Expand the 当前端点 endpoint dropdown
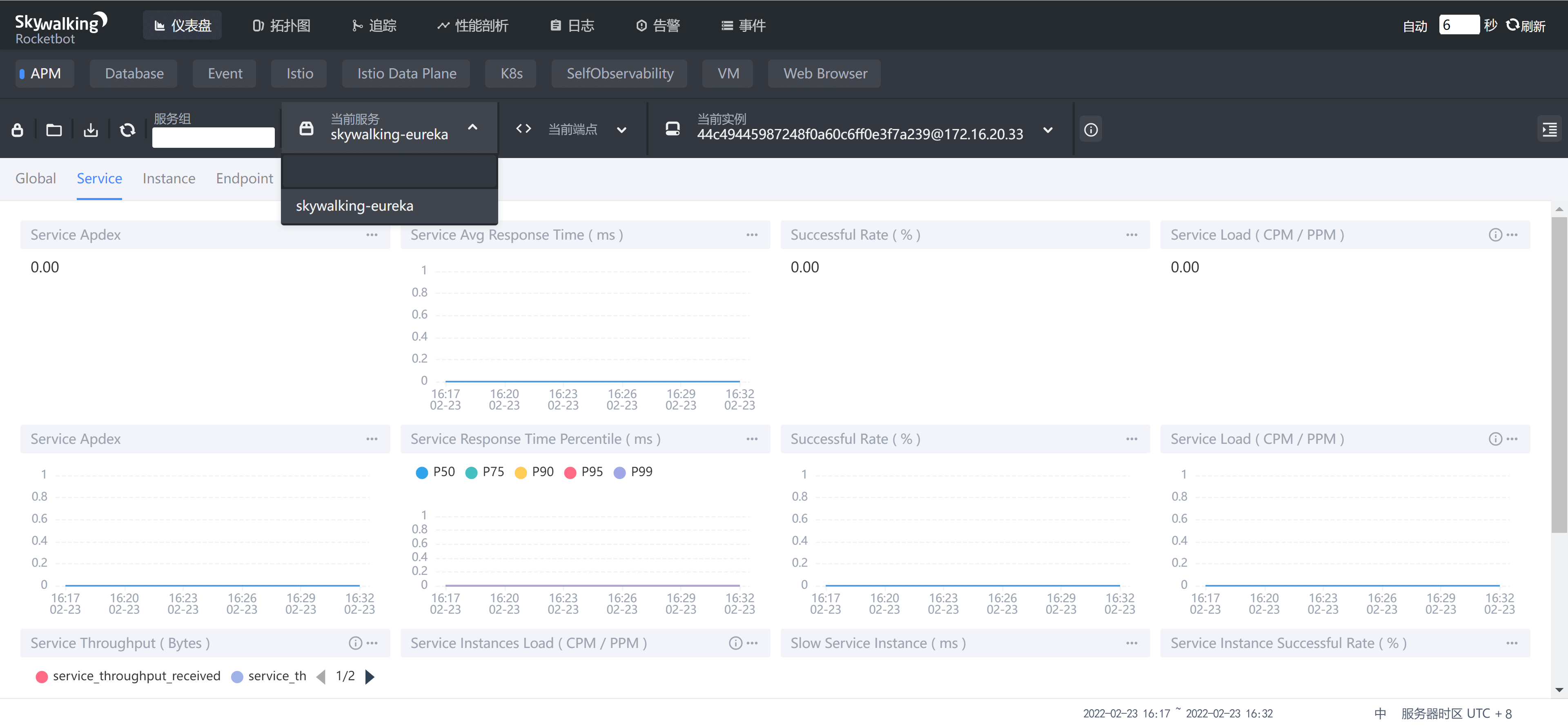 pos(621,130)
